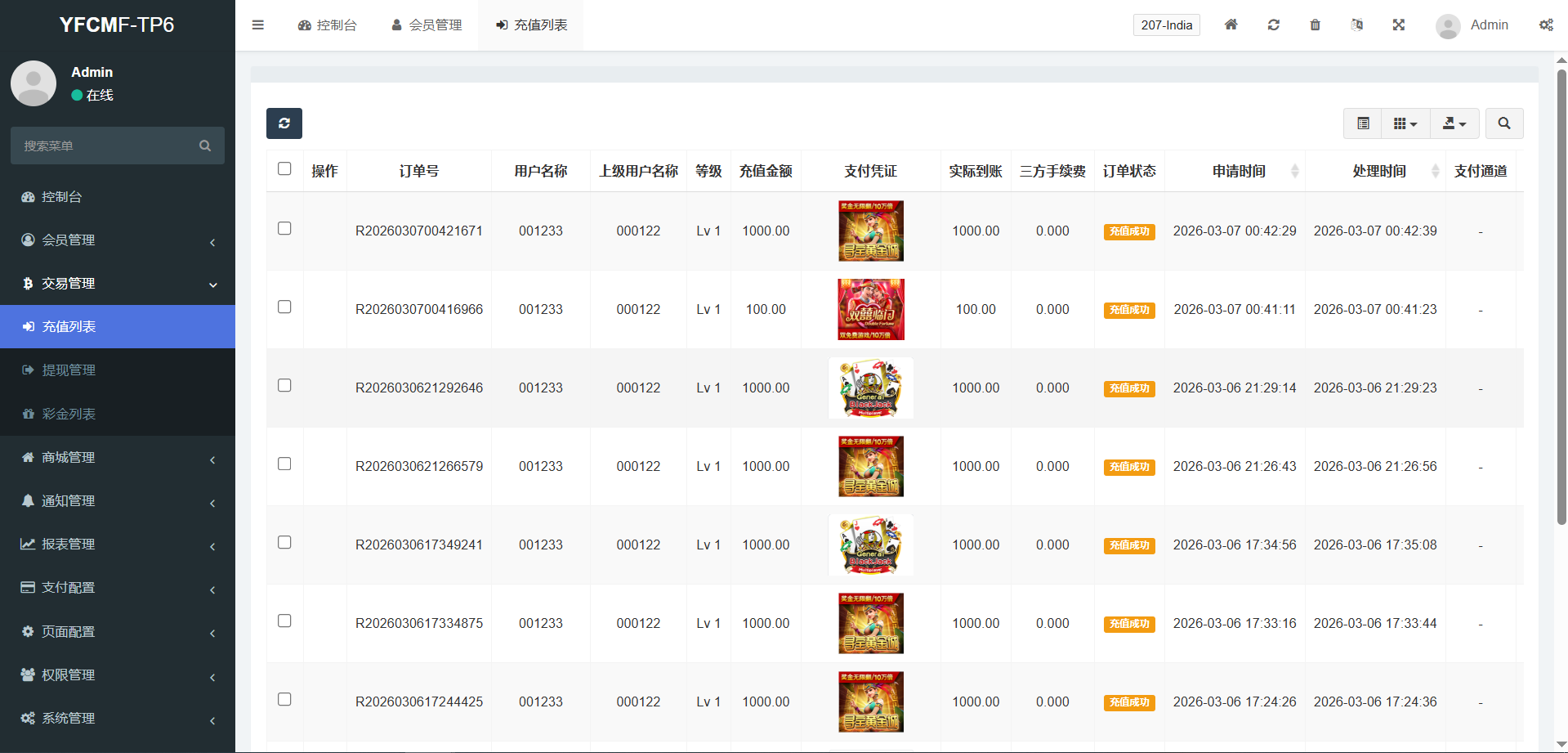Click the 207-India site label
Image resolution: width=1568 pixels, height=753 pixels.
(1166, 25)
